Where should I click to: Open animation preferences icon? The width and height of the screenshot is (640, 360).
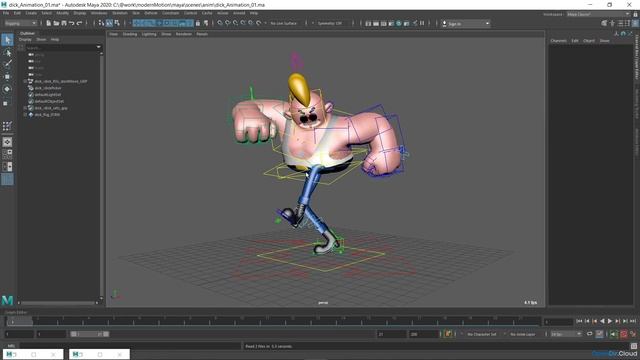coord(633,334)
